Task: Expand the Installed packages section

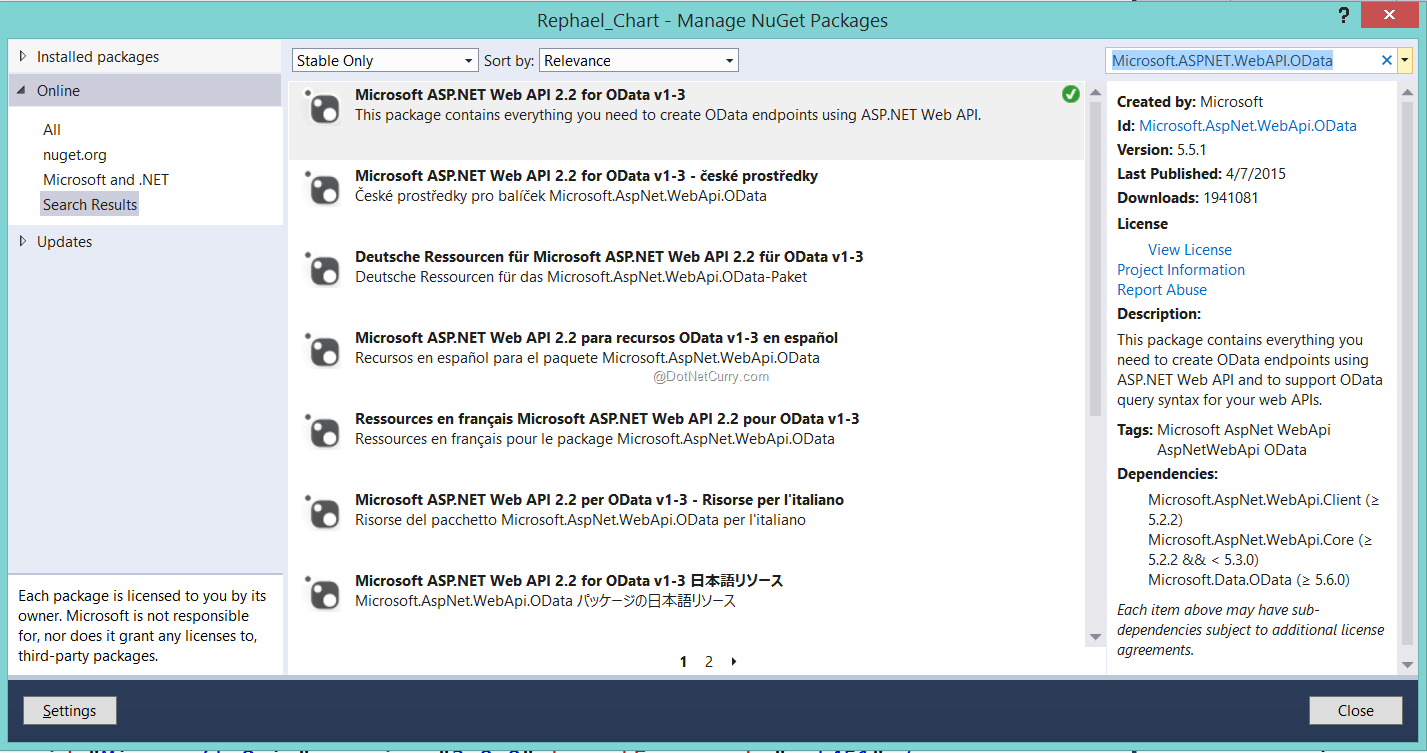Action: coord(23,57)
